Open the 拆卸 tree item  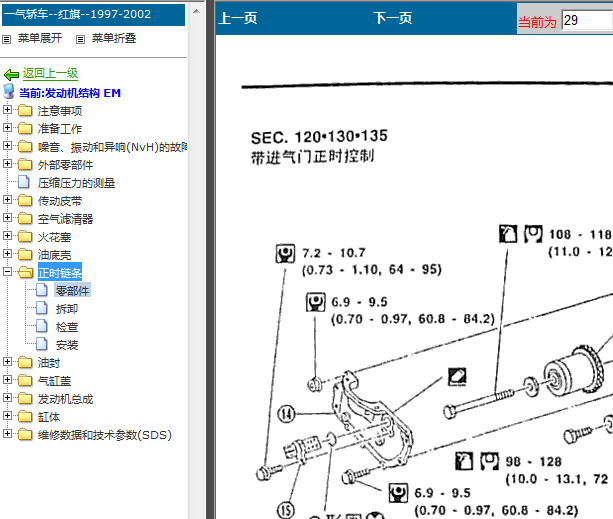coord(67,309)
